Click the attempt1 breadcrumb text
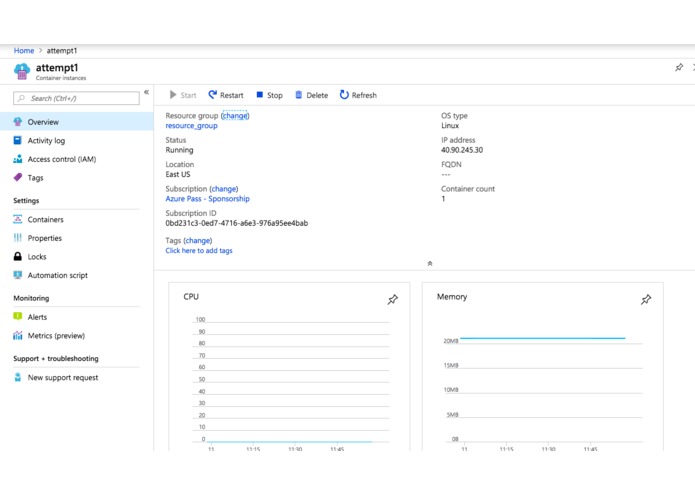The image size is (695, 494). [62, 51]
